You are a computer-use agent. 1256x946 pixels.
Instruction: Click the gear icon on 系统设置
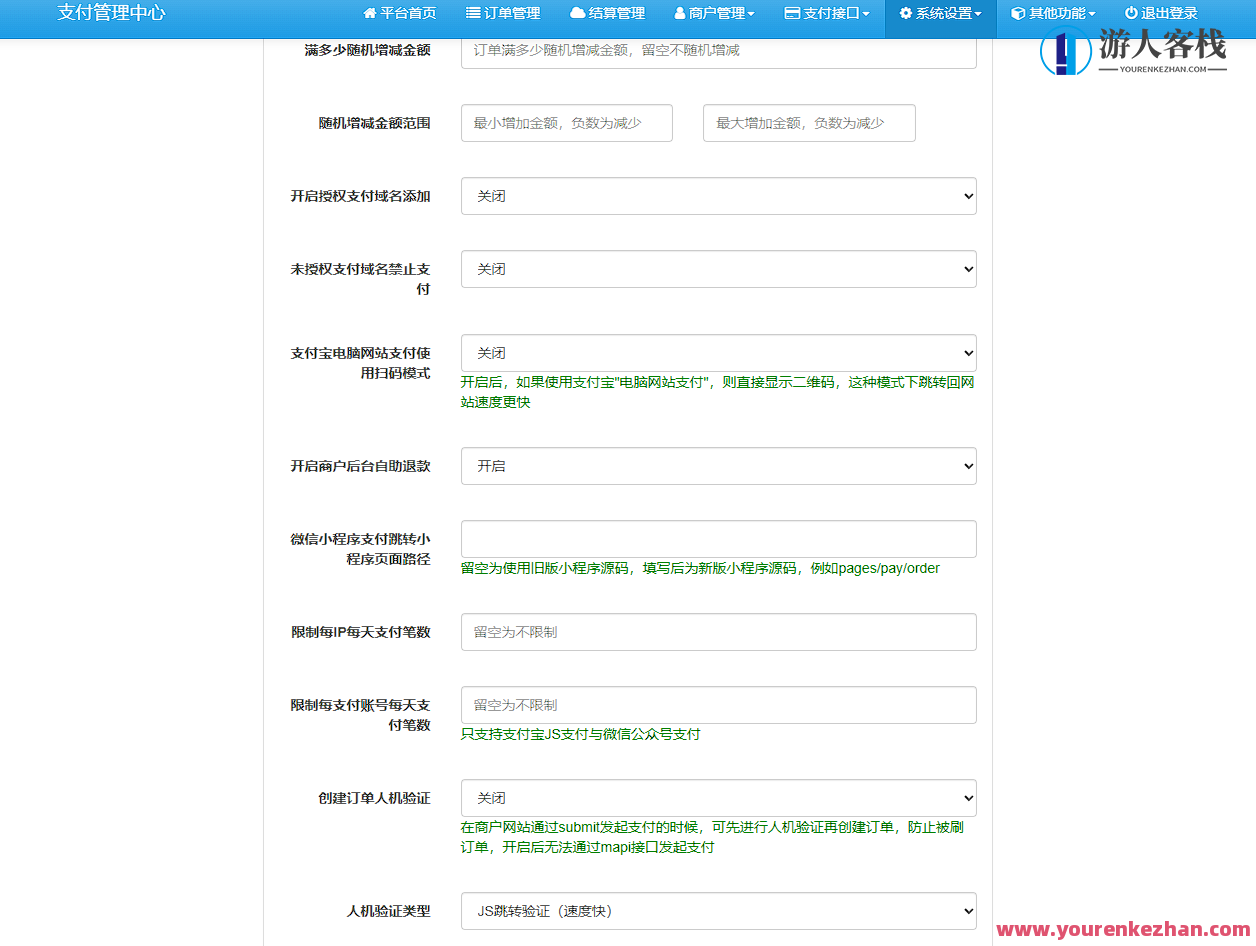coord(905,13)
